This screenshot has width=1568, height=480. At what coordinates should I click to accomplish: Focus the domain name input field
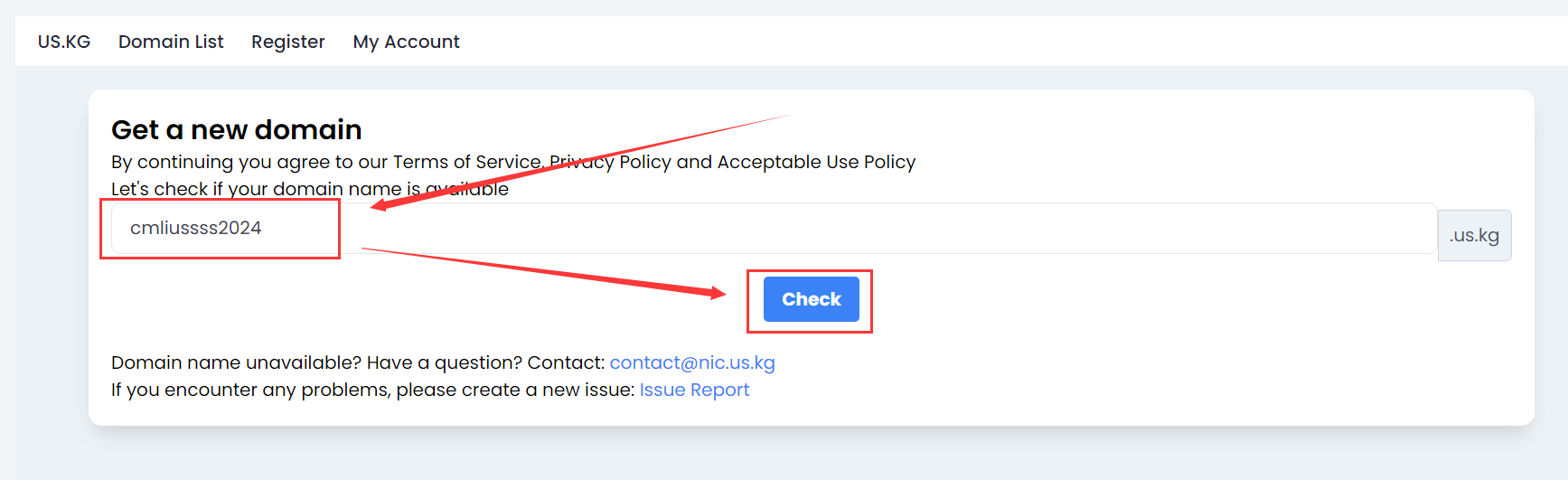(x=813, y=229)
